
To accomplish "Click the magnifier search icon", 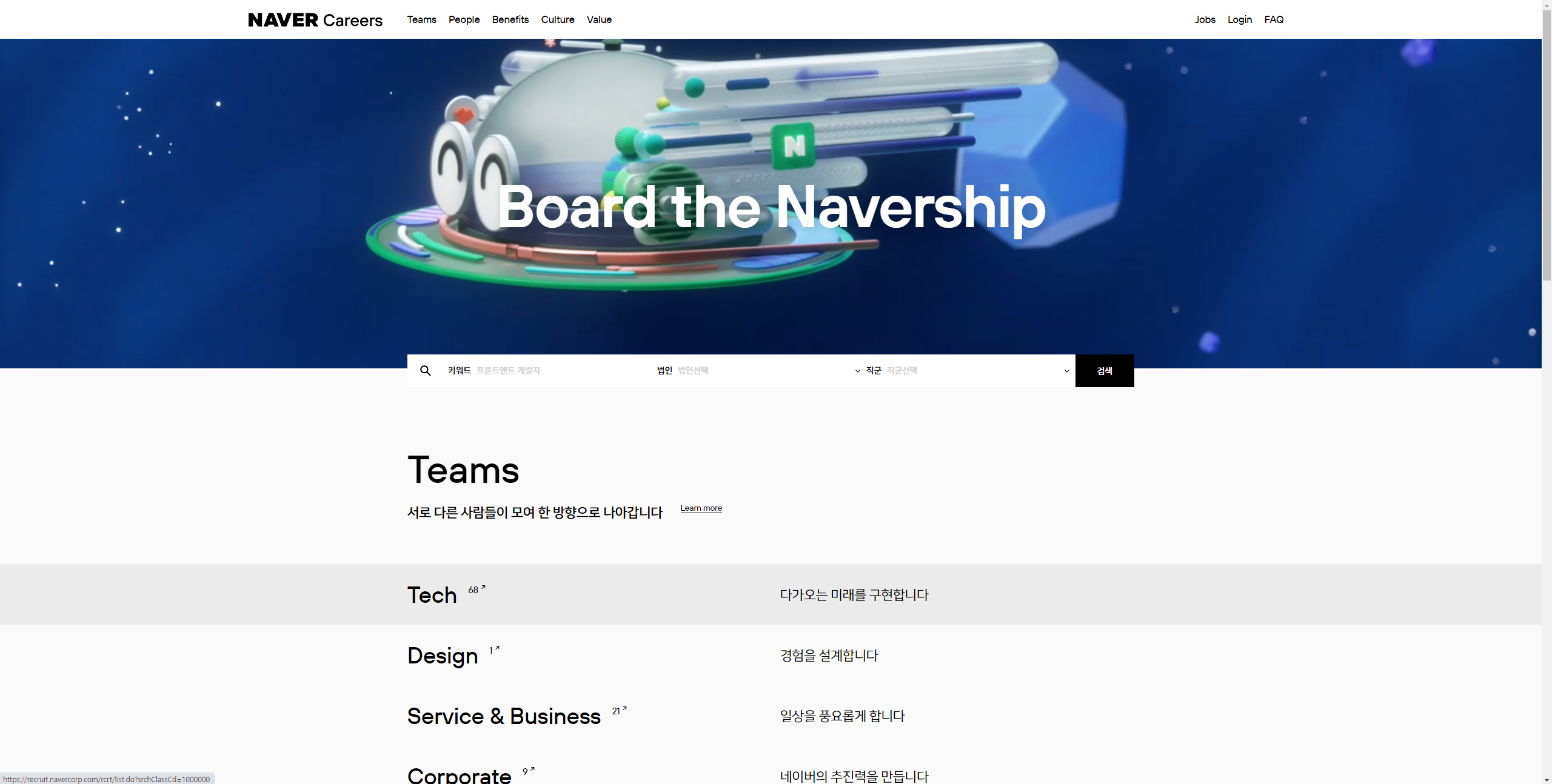I will [x=426, y=371].
